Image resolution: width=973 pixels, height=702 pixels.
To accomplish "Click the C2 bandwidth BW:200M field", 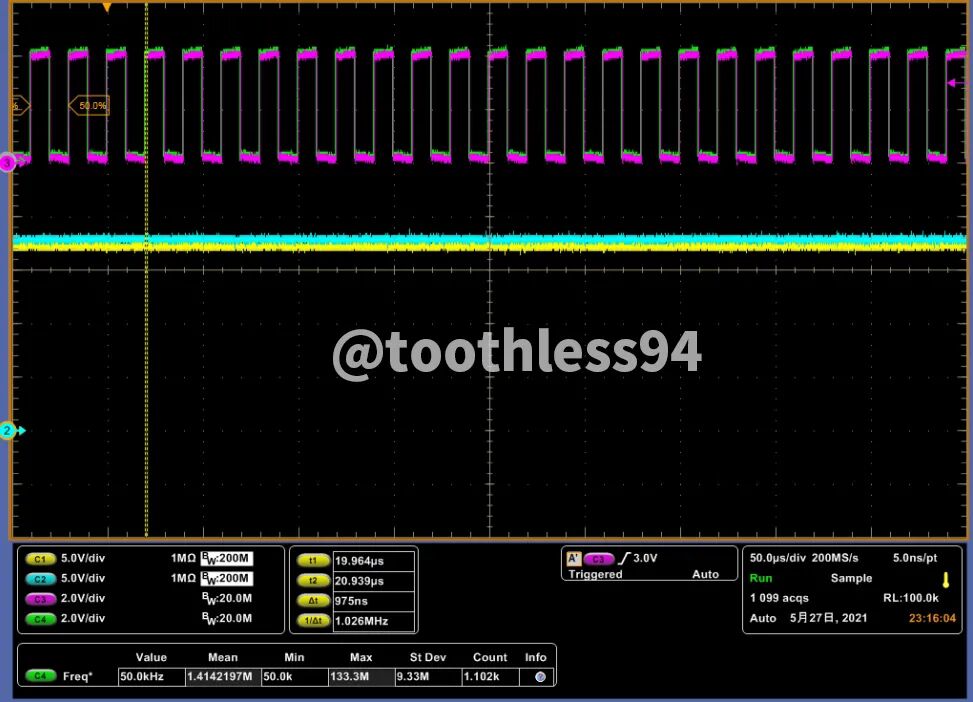I will [226, 578].
